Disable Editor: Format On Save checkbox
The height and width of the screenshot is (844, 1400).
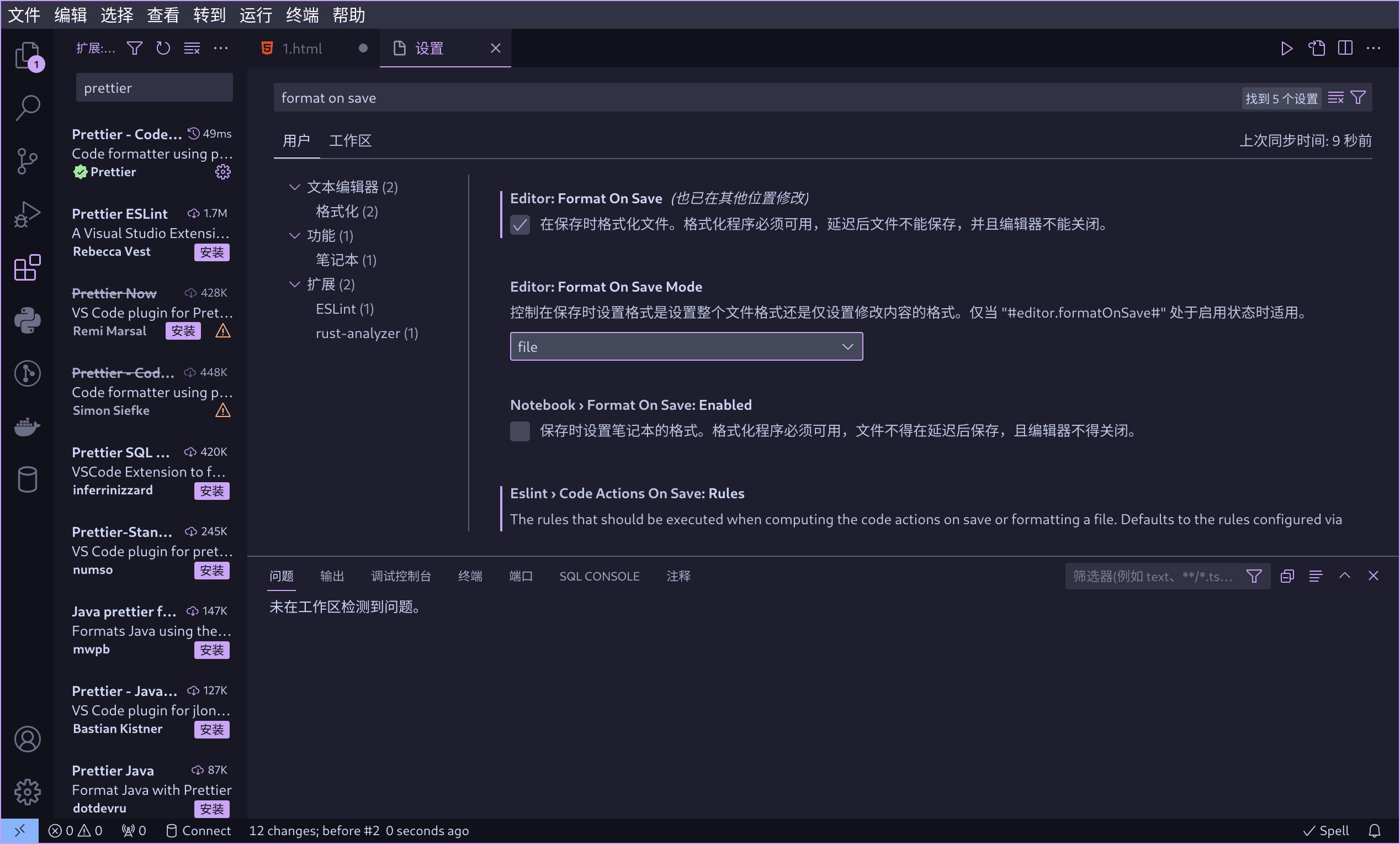click(x=519, y=225)
